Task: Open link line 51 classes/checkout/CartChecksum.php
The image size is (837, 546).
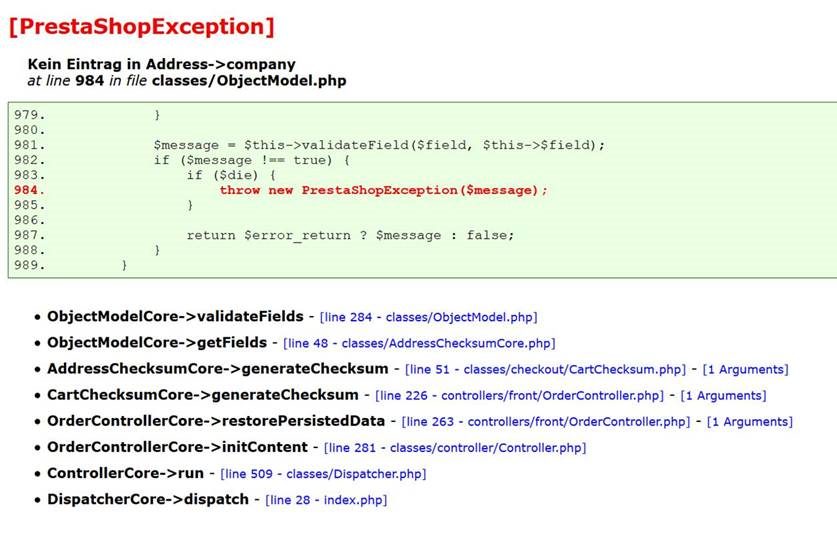Action: [545, 369]
